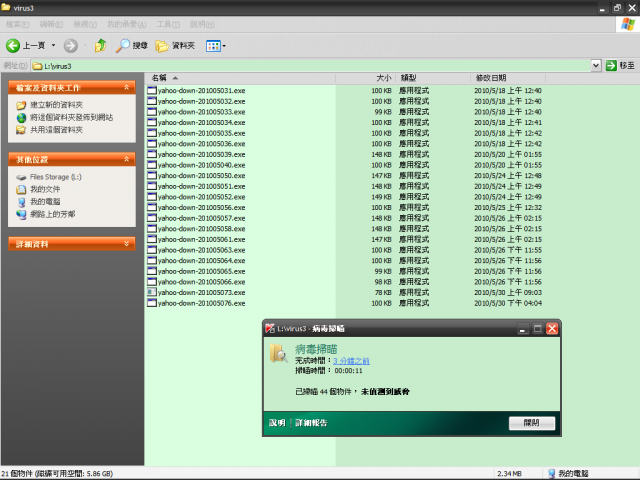Select yahoo-down-201005057.exe file icon
The height and width of the screenshot is (480, 640).
click(x=152, y=218)
